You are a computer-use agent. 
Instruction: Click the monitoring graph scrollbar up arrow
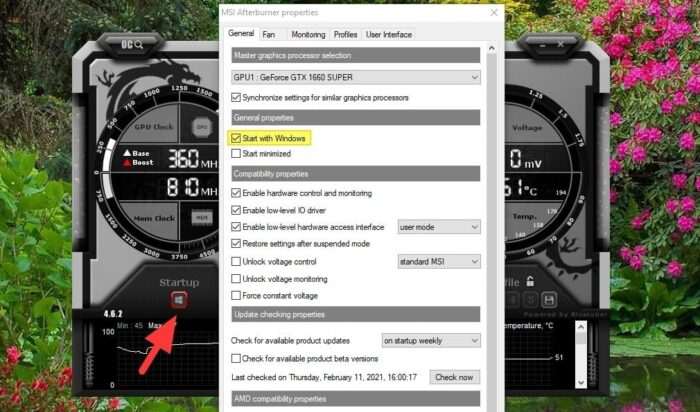580,328
